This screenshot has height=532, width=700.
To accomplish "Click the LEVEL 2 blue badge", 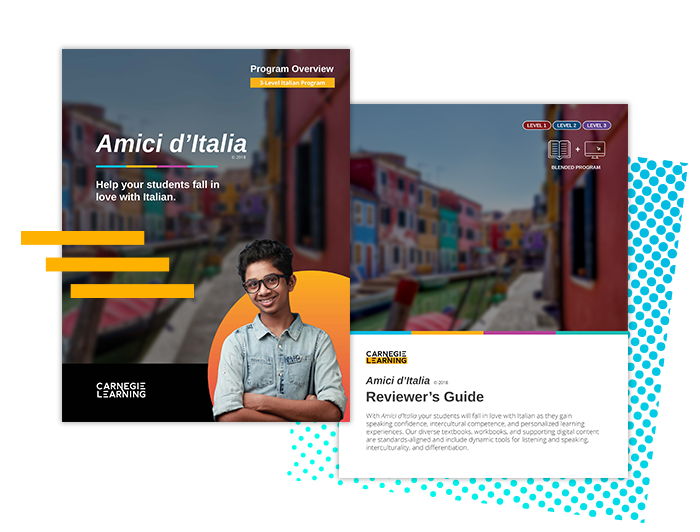I will [567, 125].
